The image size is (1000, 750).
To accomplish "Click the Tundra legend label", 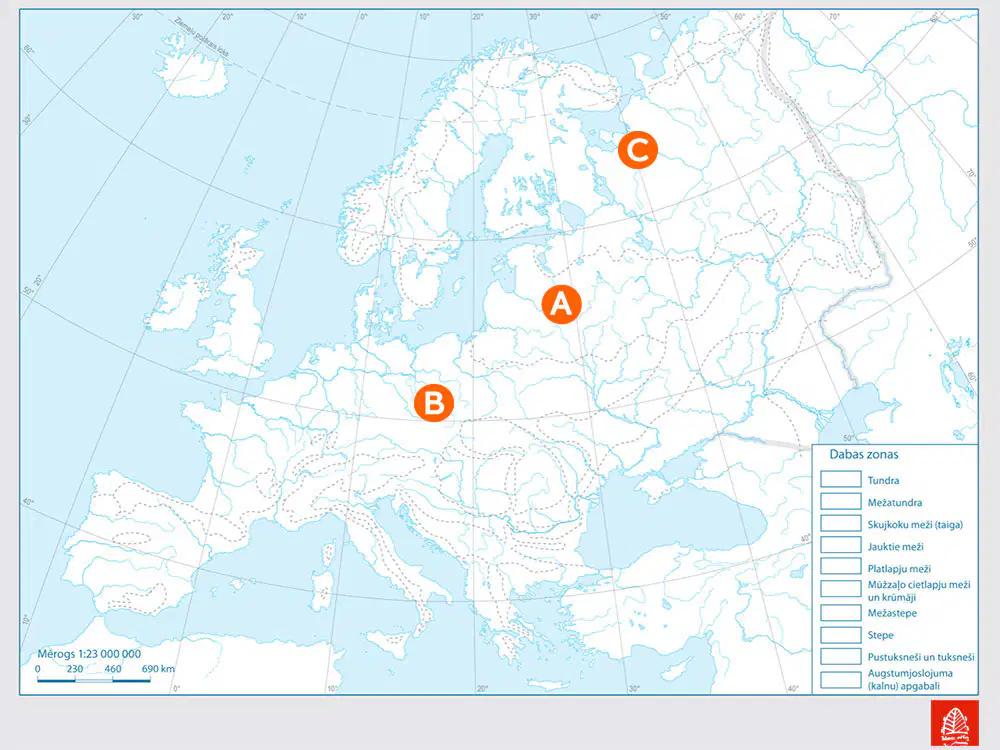I will (x=883, y=480).
